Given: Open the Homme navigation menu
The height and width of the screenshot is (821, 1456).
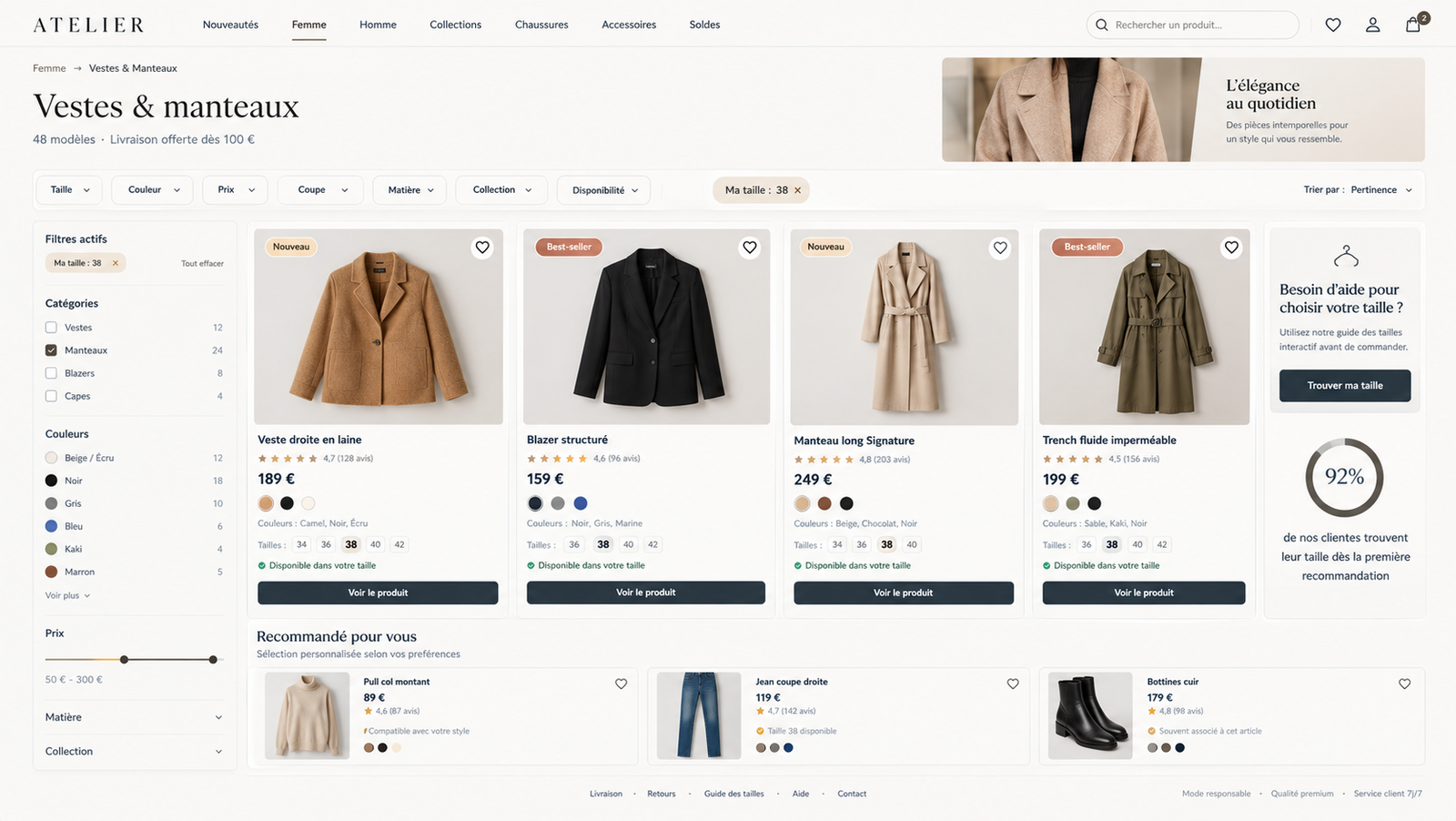Looking at the screenshot, I should click(378, 25).
